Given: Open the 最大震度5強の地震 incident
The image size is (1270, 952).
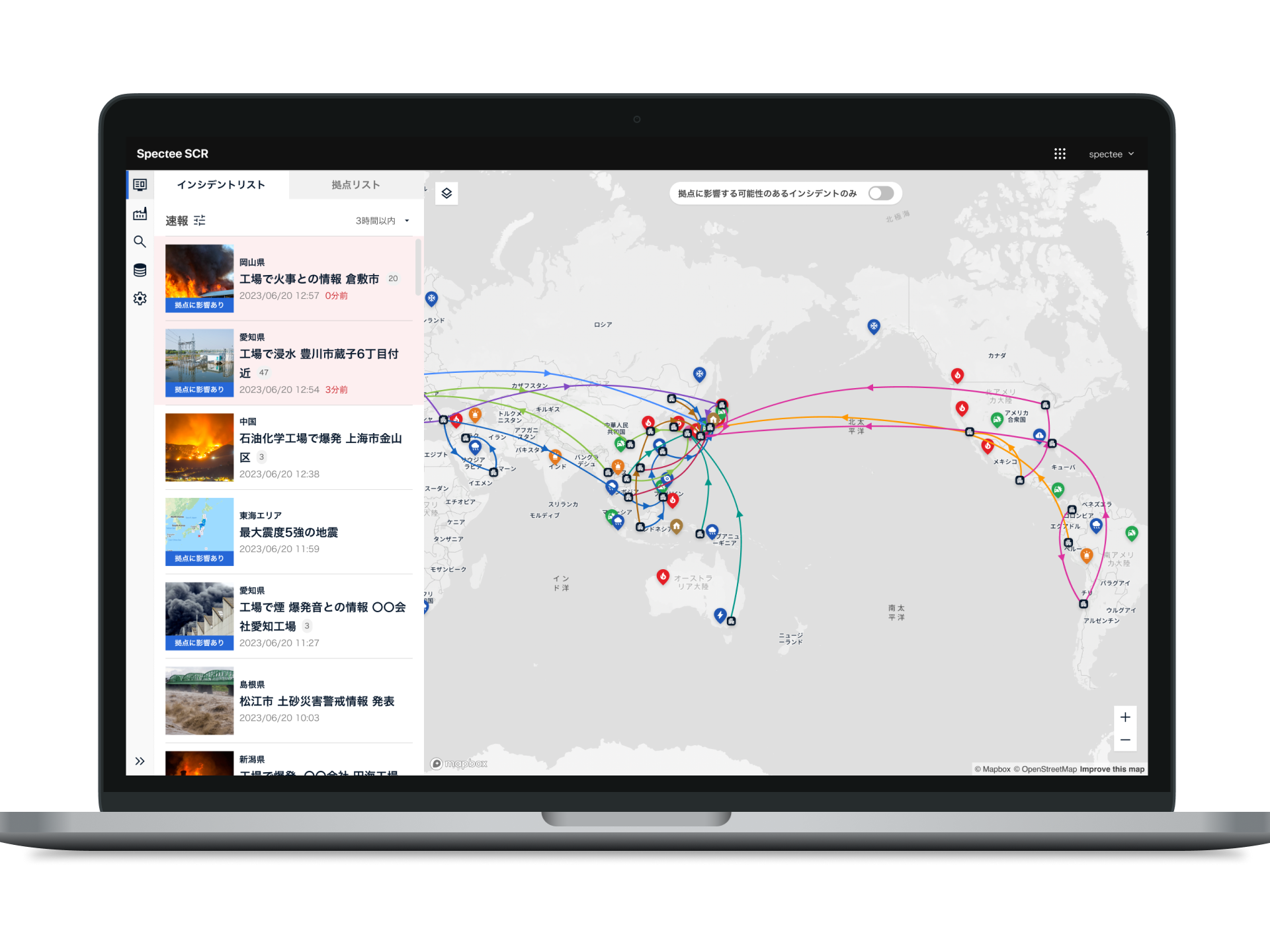Looking at the screenshot, I should (x=289, y=532).
